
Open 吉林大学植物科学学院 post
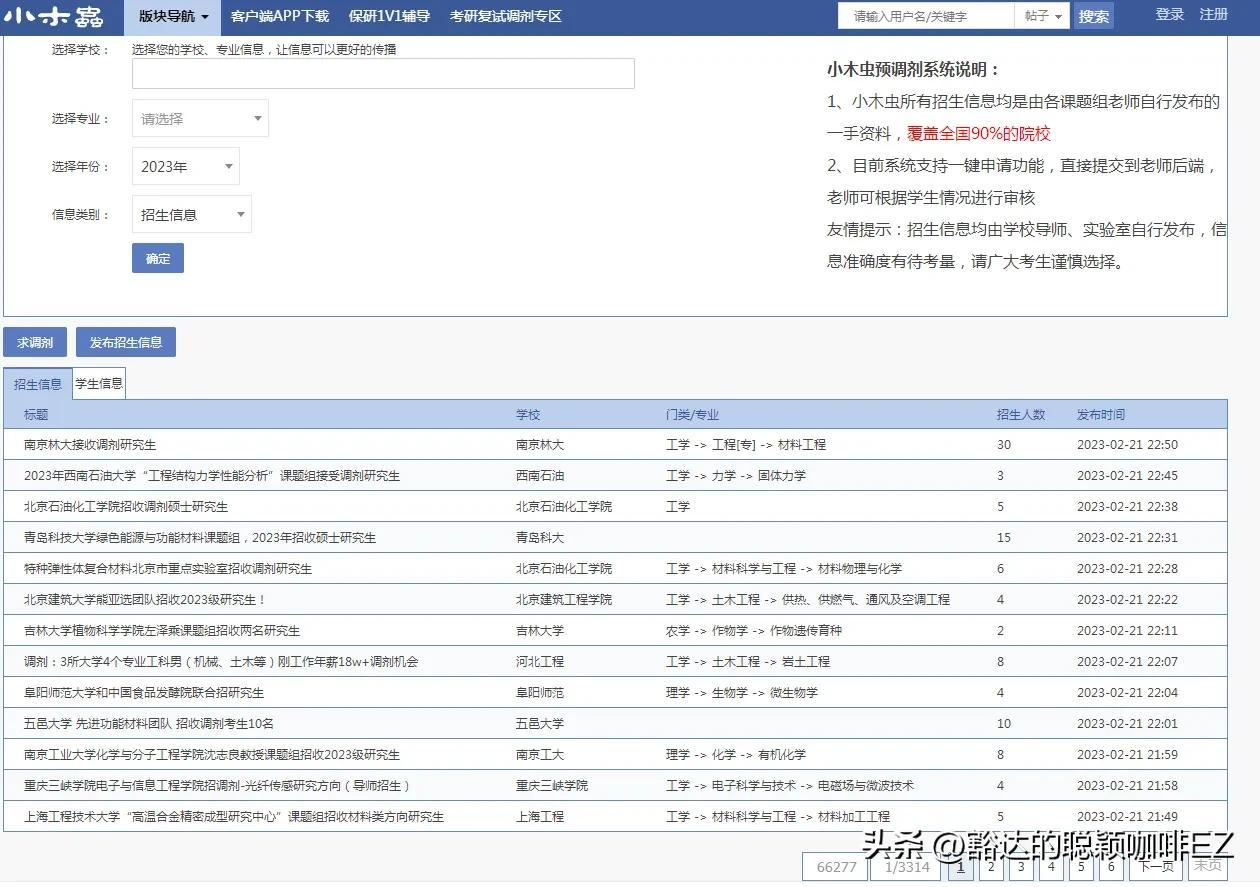[162, 630]
